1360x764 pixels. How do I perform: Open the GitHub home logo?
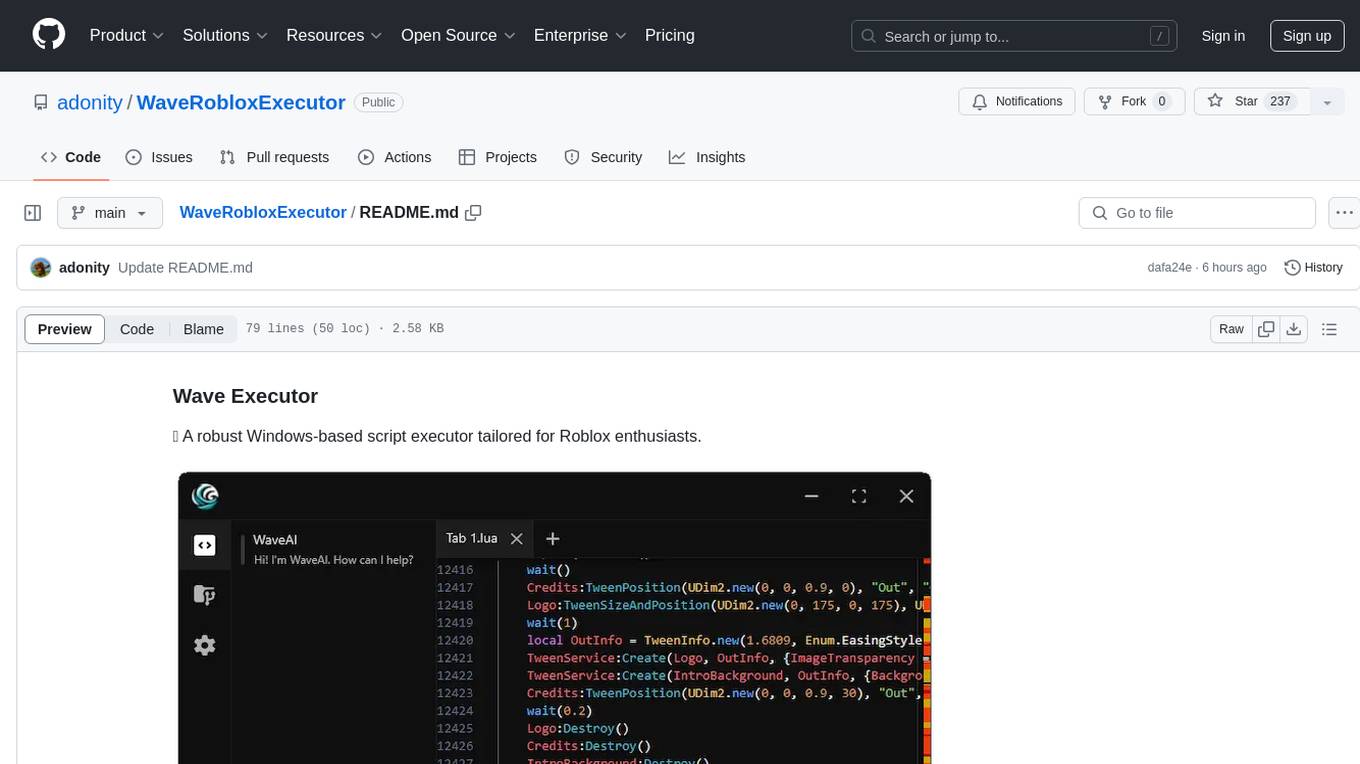coord(49,35)
